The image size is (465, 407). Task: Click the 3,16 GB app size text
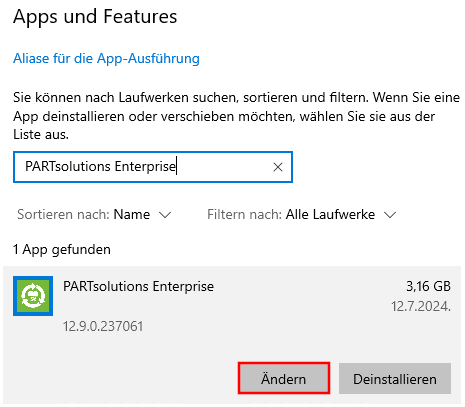428,286
